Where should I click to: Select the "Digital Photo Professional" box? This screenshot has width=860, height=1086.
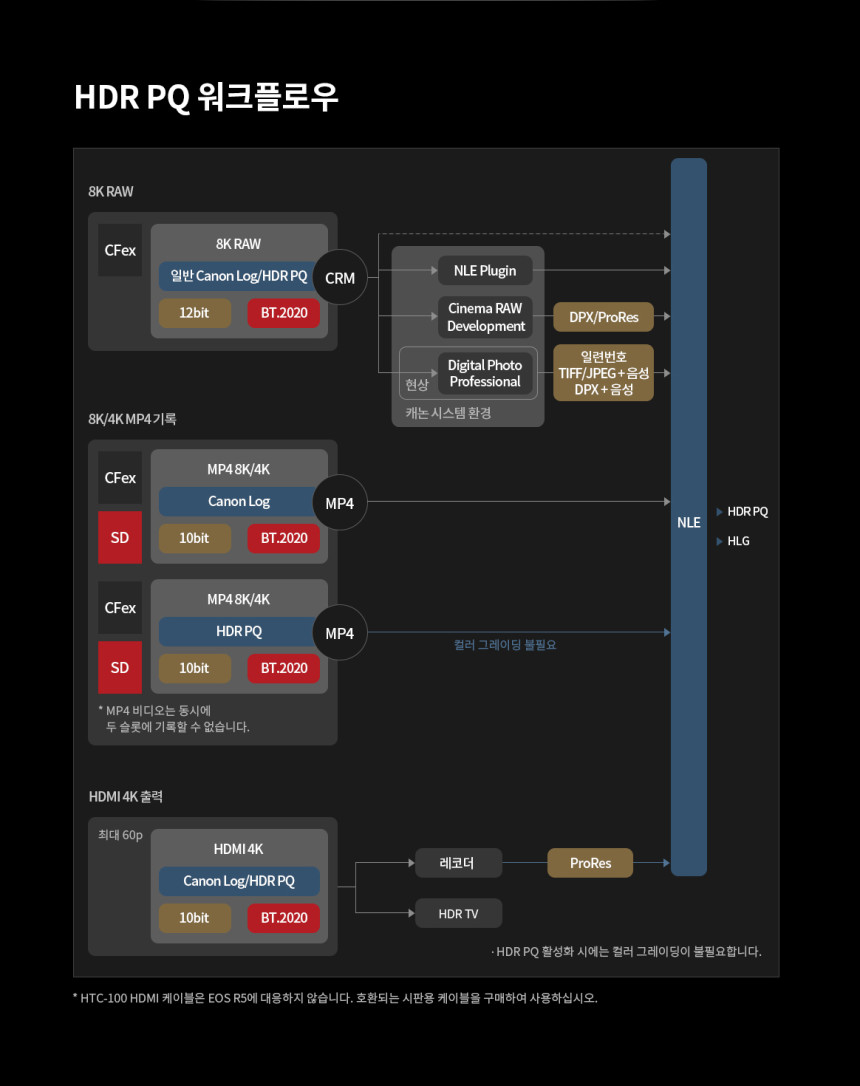point(485,373)
